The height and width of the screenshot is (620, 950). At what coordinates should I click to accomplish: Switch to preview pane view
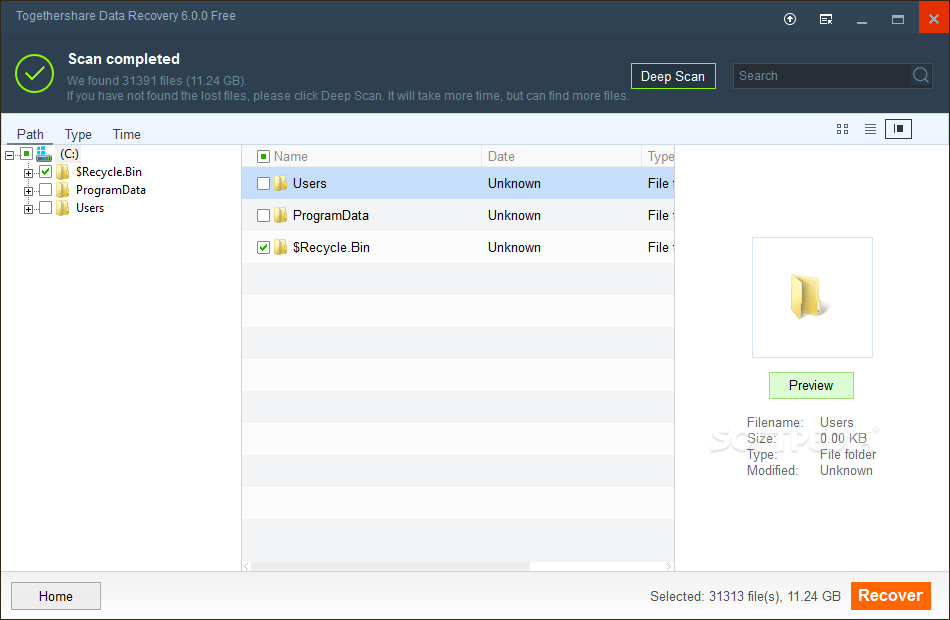[x=898, y=128]
